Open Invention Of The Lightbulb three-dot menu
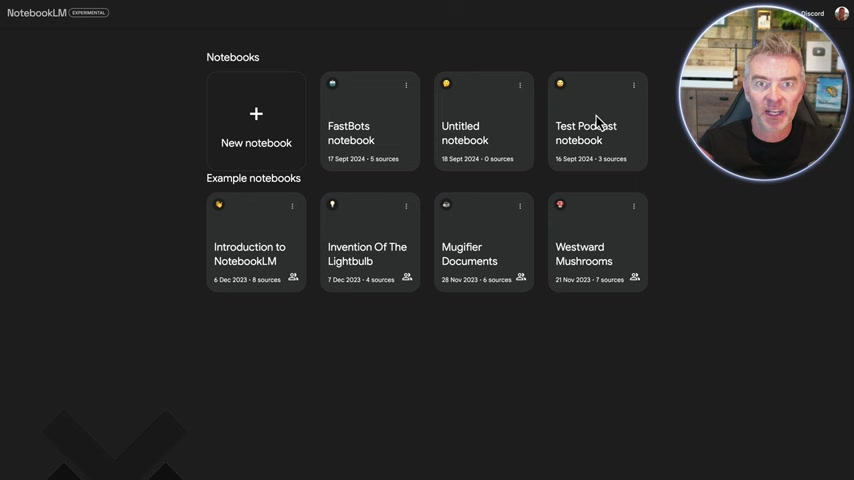This screenshot has height=480, width=854. point(406,206)
